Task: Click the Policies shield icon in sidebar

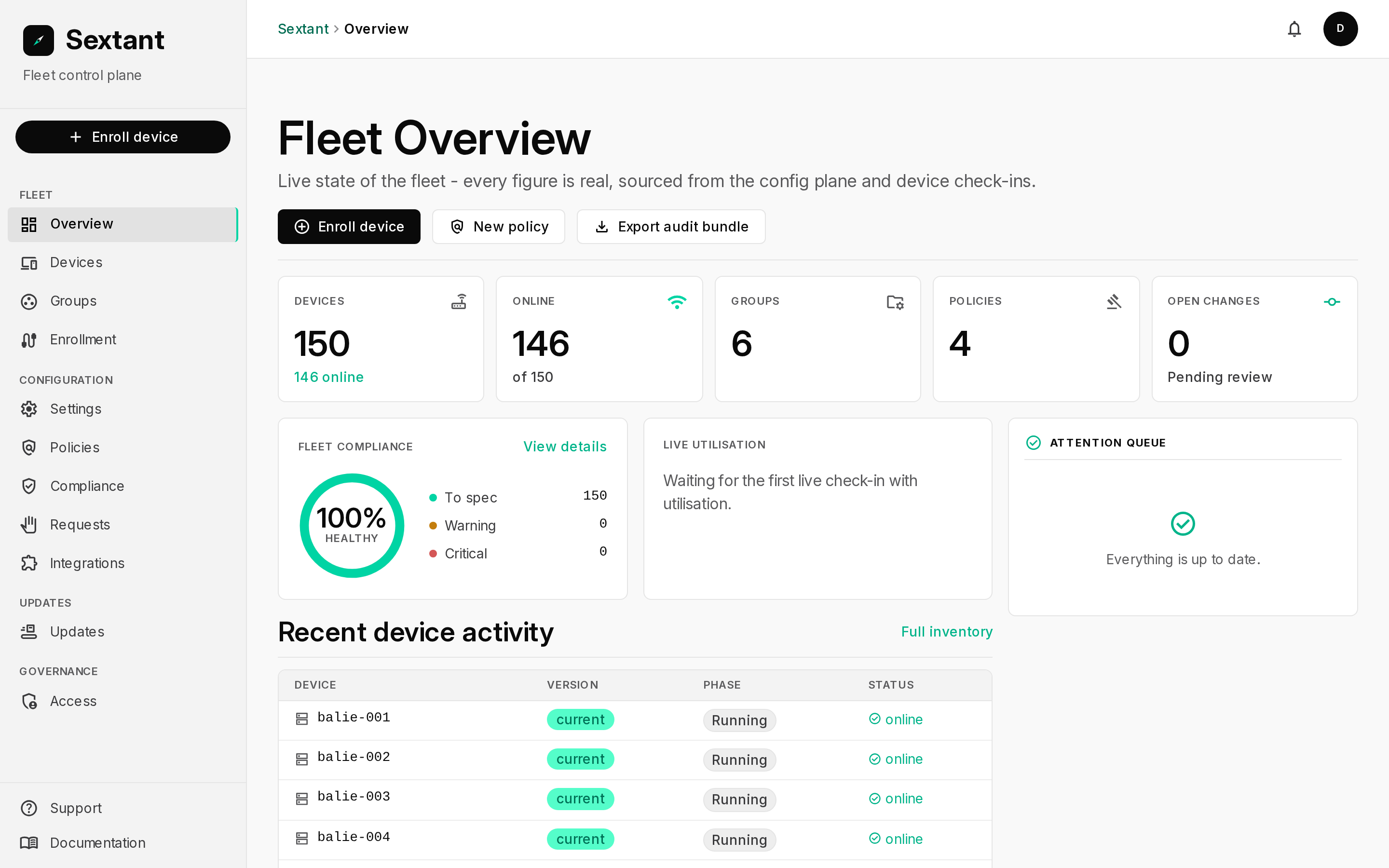Action: tap(29, 447)
